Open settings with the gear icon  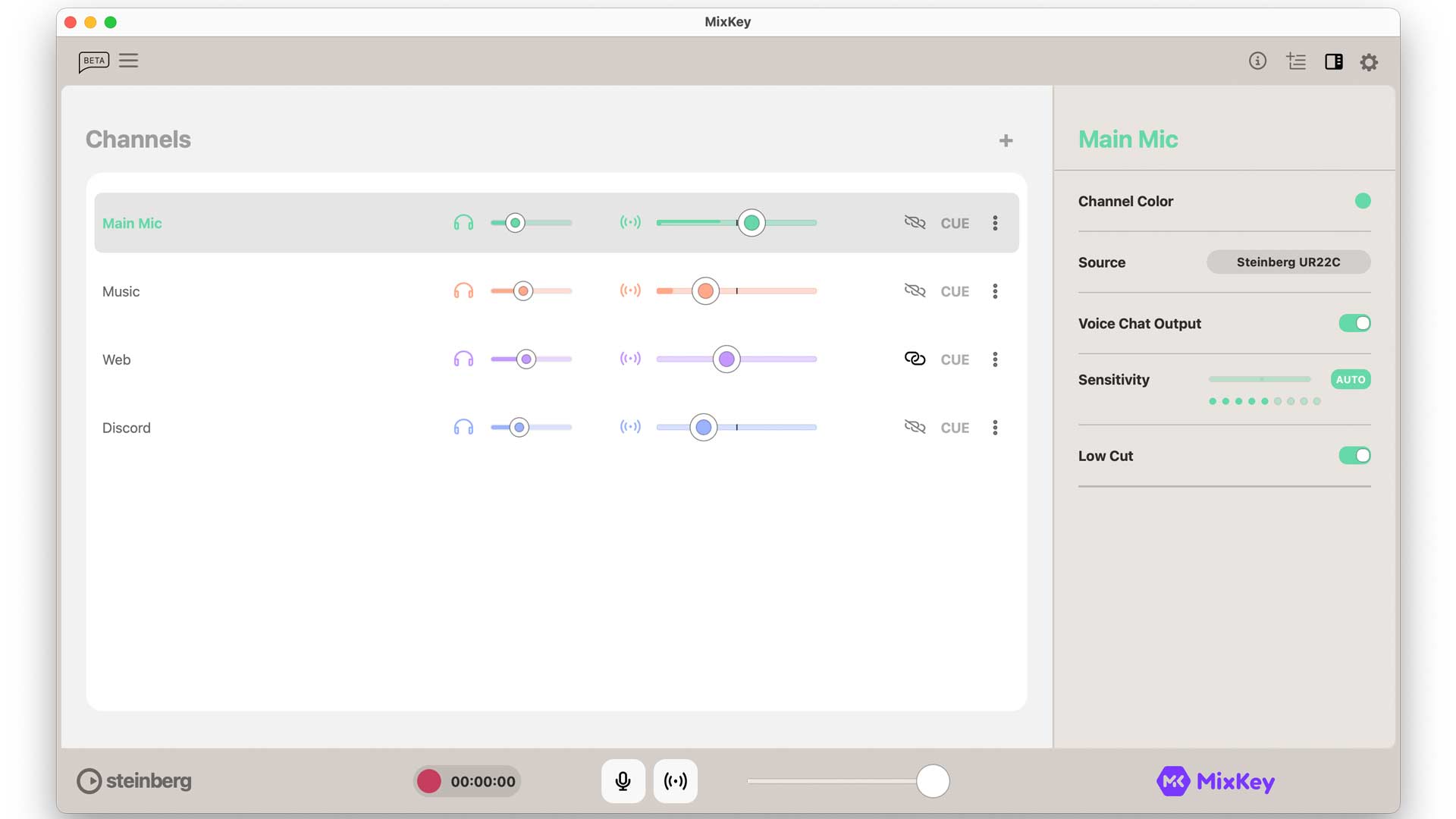point(1369,62)
